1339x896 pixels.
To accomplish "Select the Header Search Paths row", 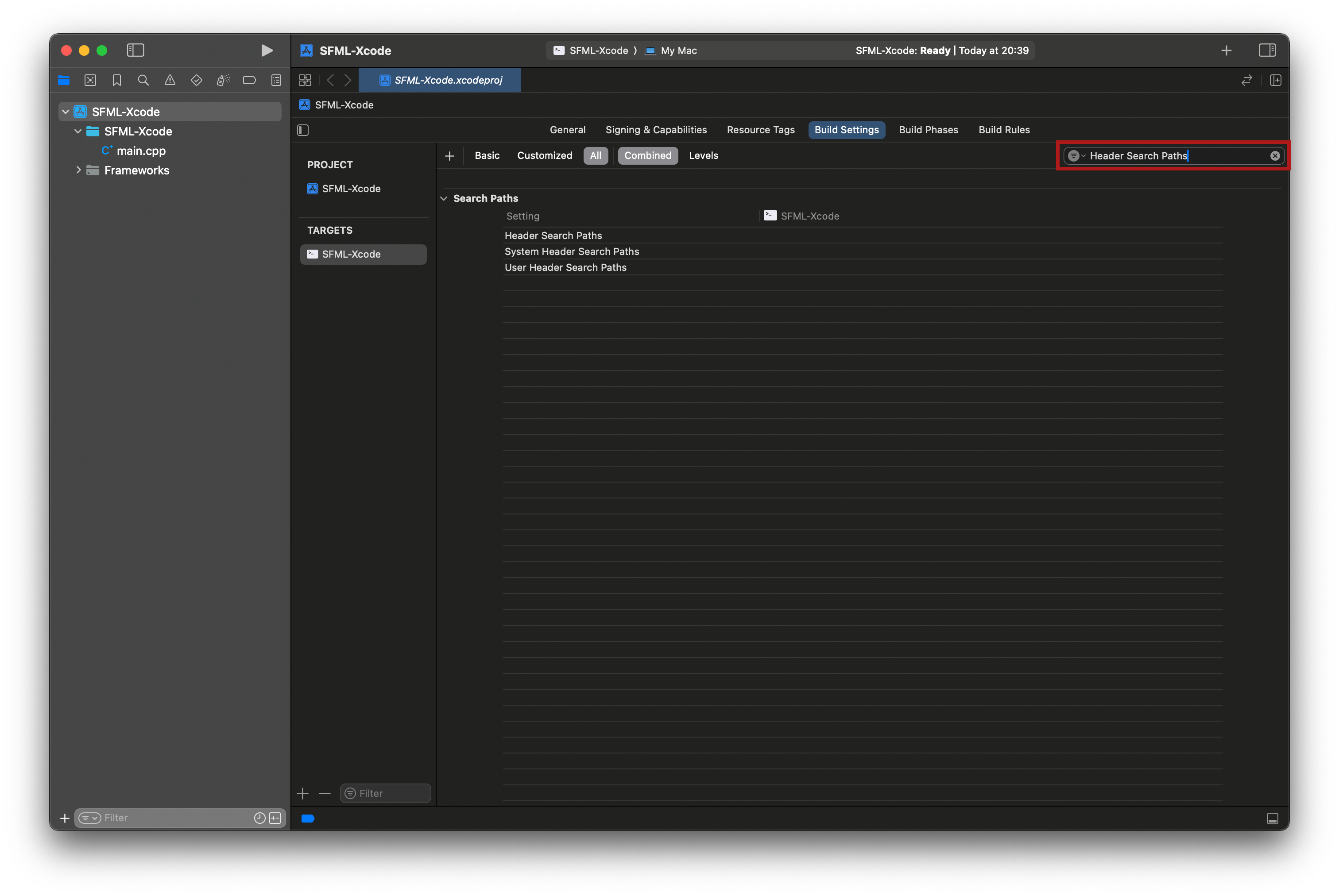I will [863, 236].
